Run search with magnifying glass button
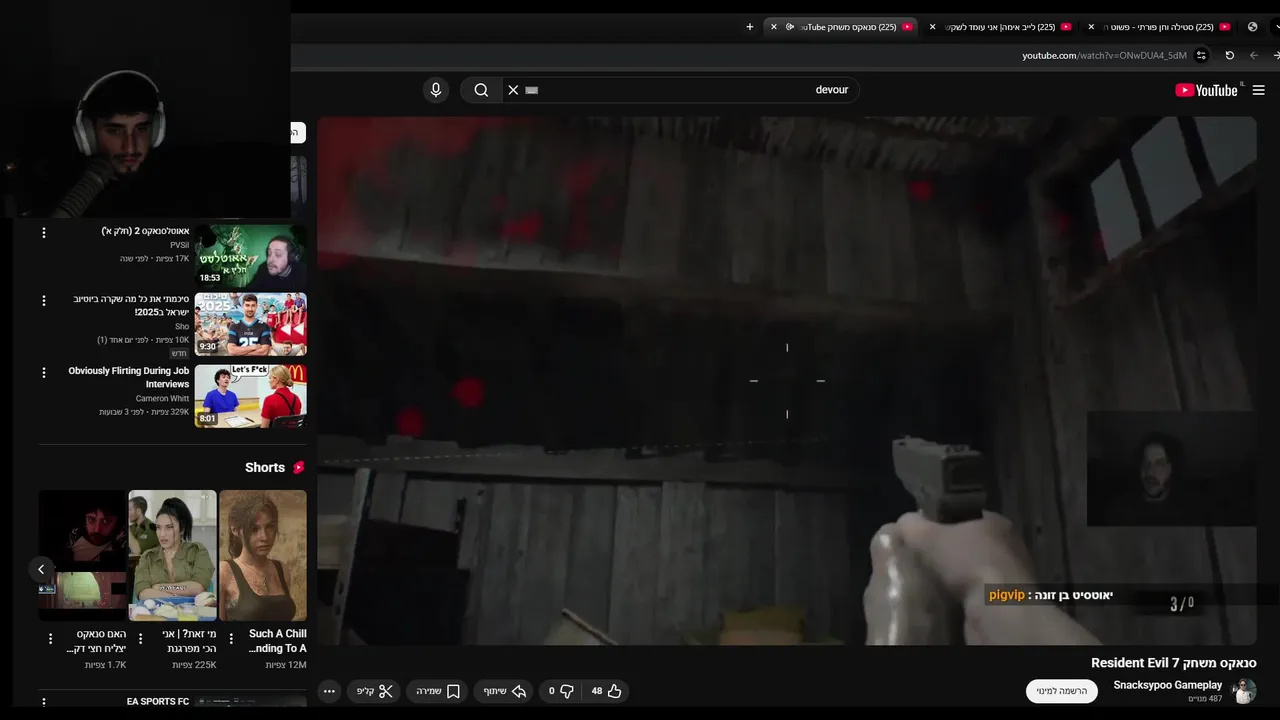The image size is (1280, 720). [481, 90]
